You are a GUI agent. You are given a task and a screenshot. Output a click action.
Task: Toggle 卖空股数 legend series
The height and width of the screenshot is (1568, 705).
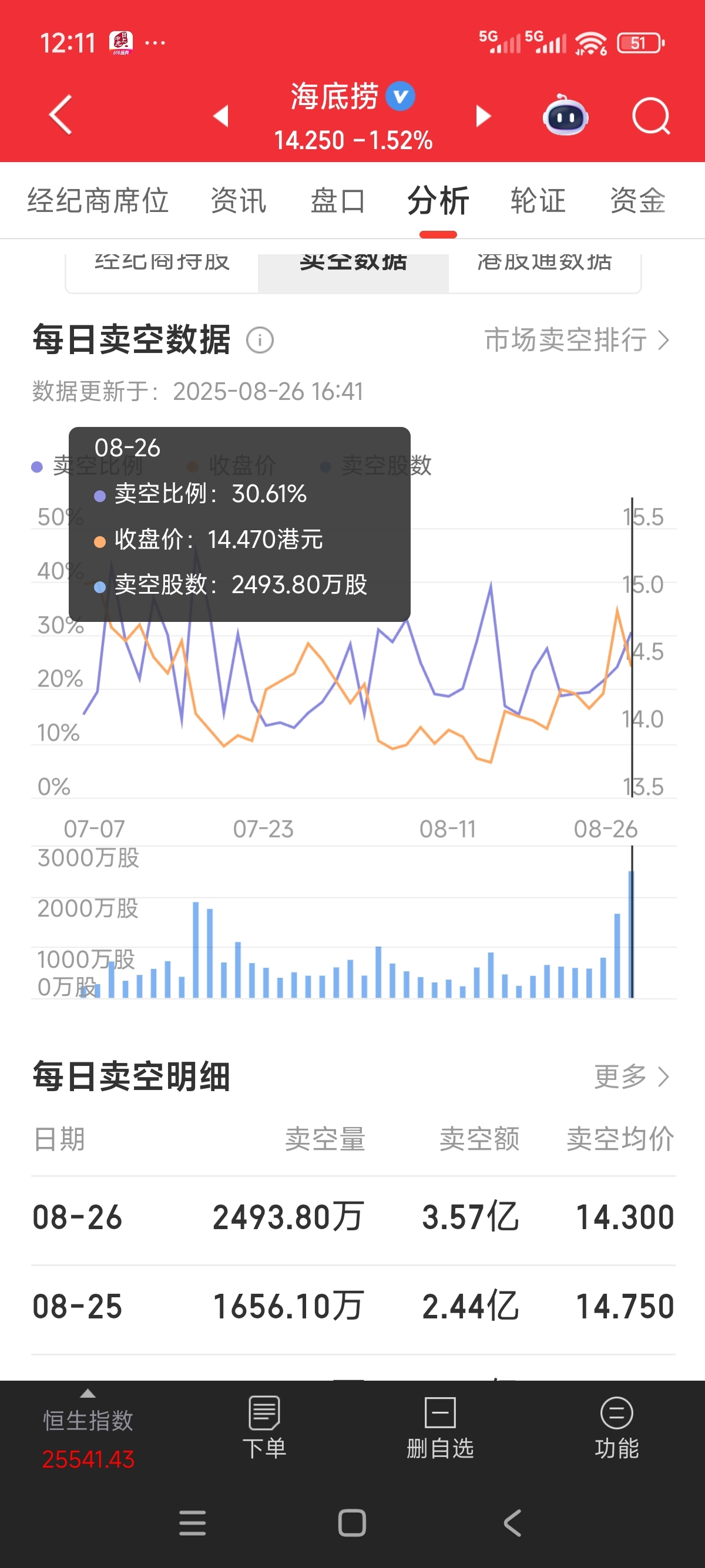(376, 466)
